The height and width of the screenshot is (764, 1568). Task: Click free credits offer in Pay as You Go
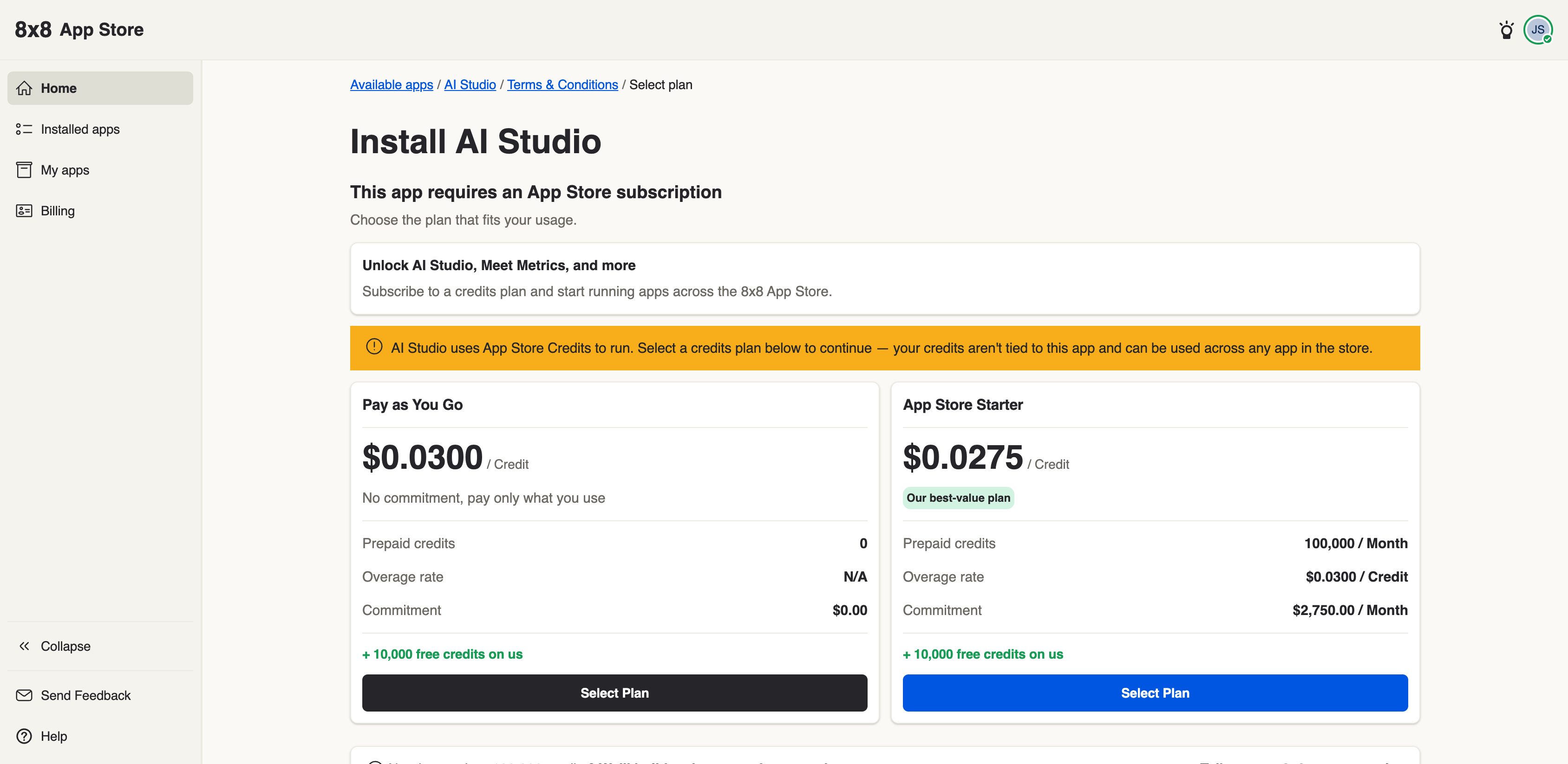(x=443, y=654)
